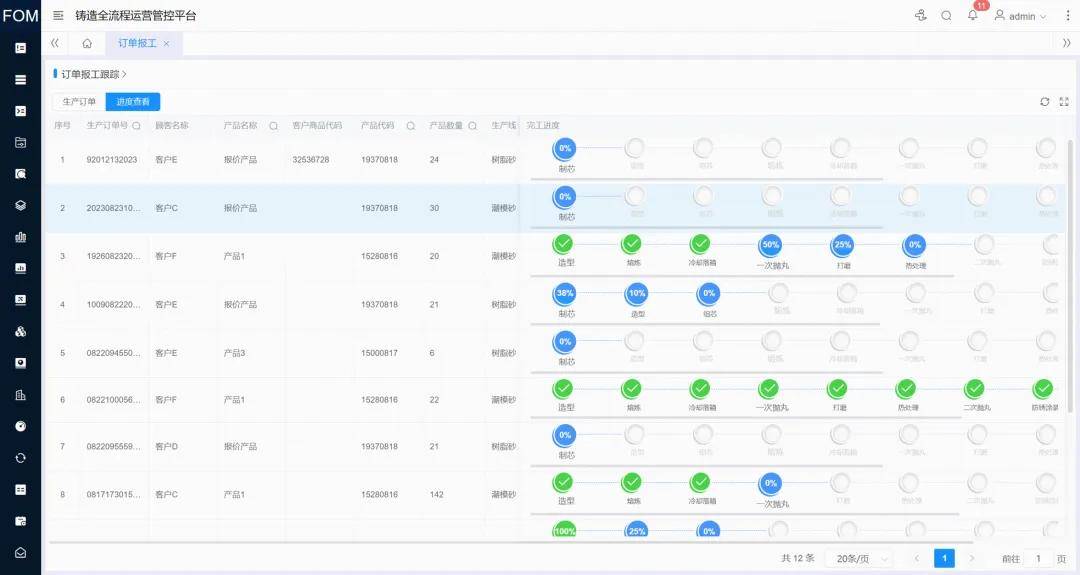Refresh the order progress table
Screen dimensions: 1080x575
click(x=1045, y=102)
